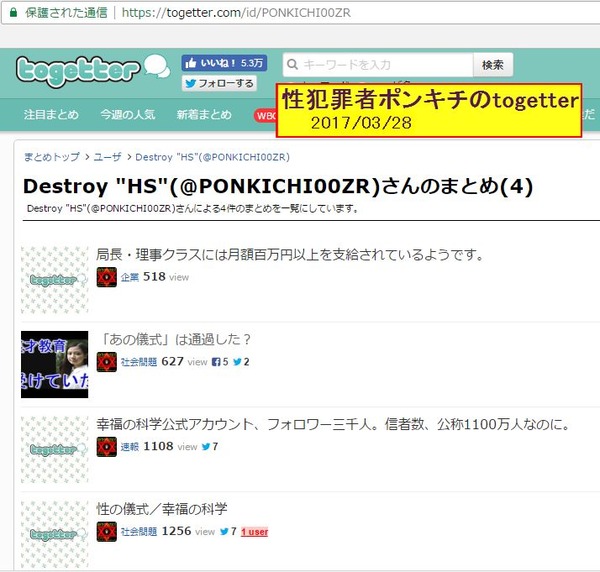Image resolution: width=600 pixels, height=572 pixels.
Task: Click the 518 view count text
Action: point(166,277)
